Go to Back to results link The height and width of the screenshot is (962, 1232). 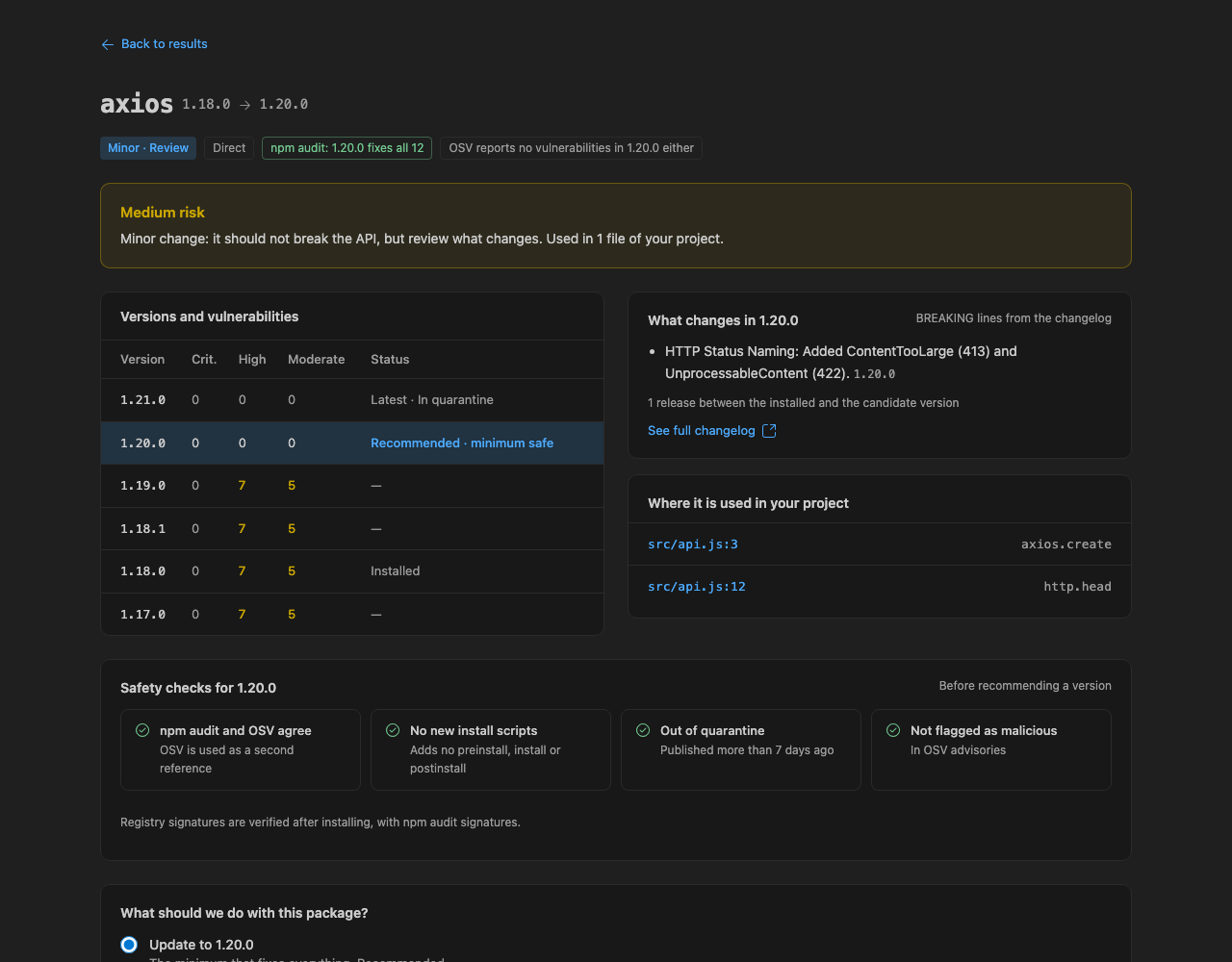(154, 44)
